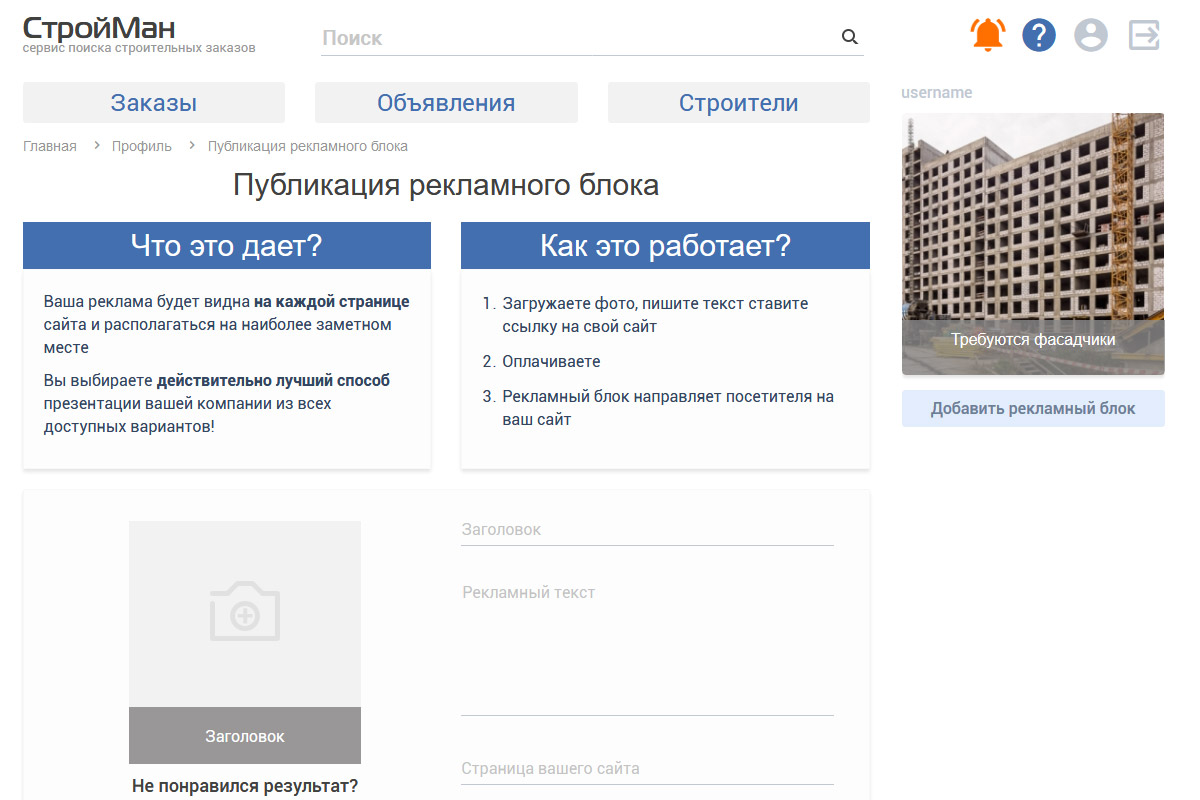Screen dimensions: 1200x800
Task: Click the search magnifier icon
Action: [x=850, y=38]
